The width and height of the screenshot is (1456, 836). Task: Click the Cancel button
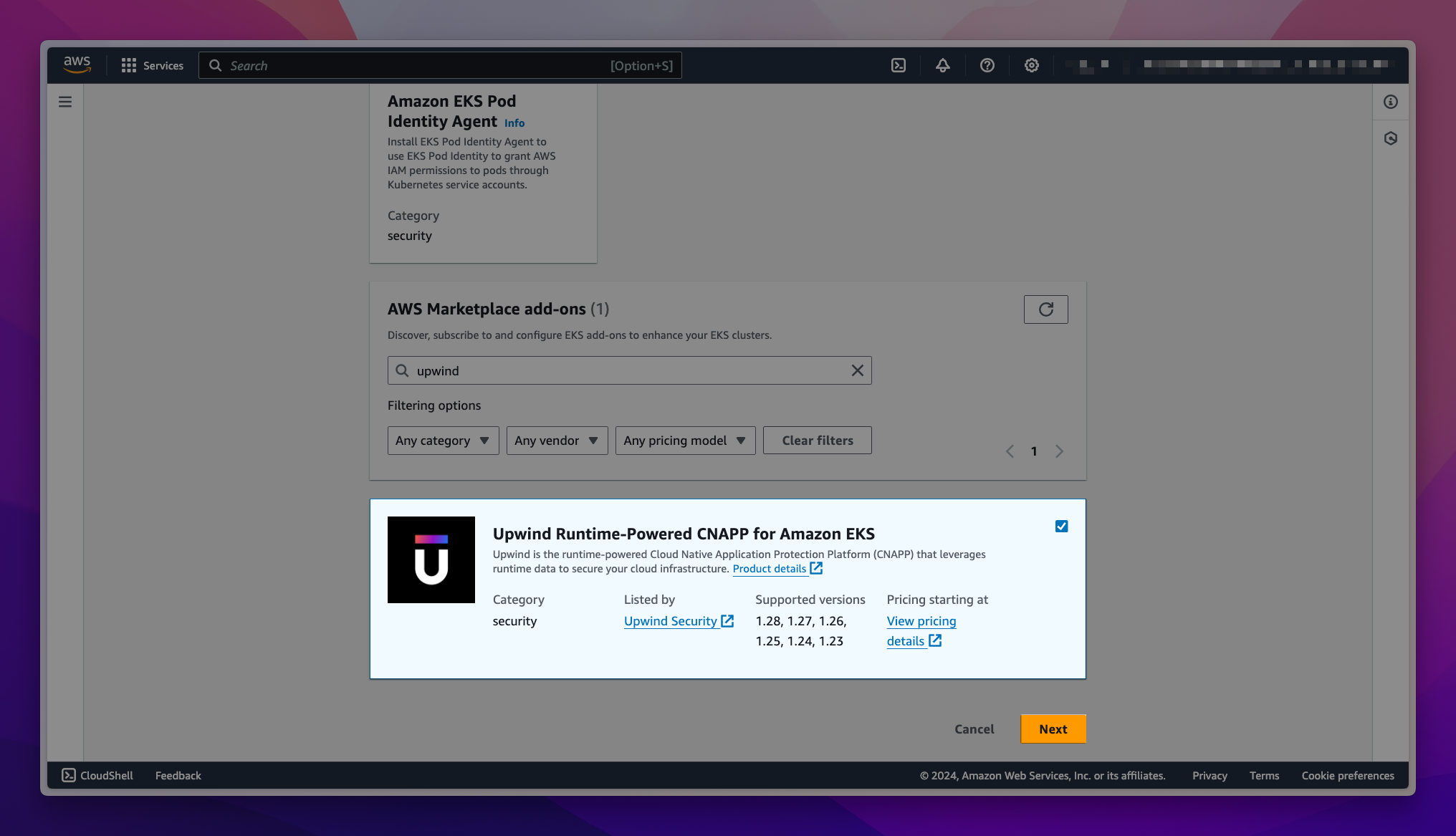click(x=974, y=729)
